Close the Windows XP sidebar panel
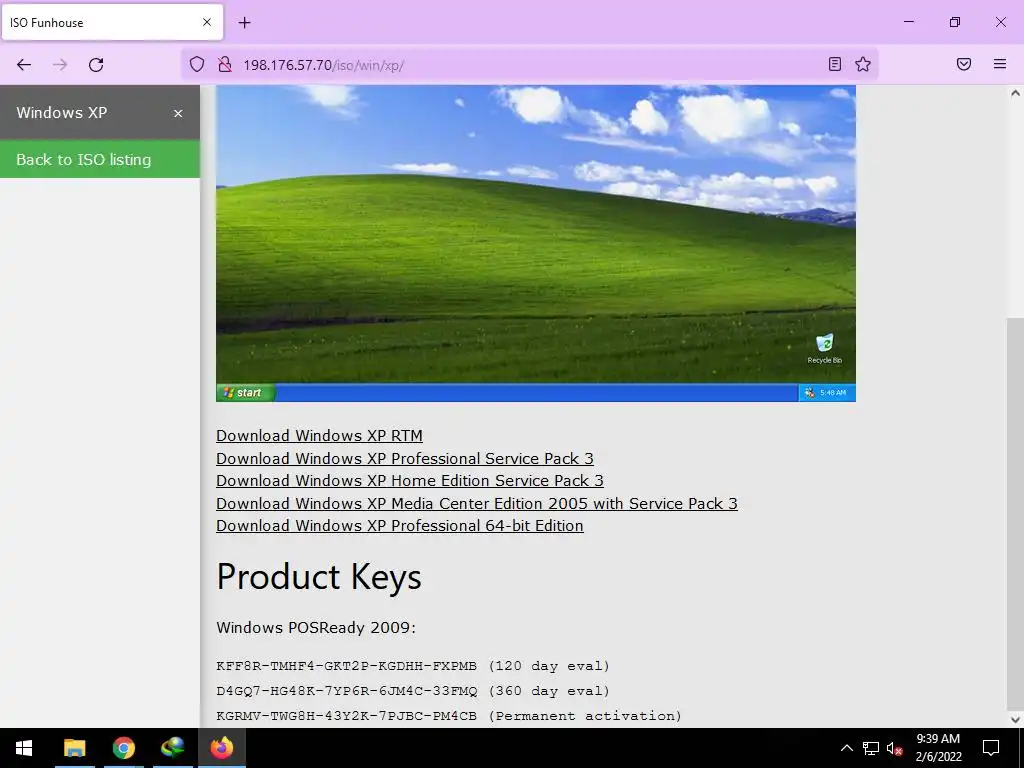Screen dimensions: 1024x768 pos(178,114)
